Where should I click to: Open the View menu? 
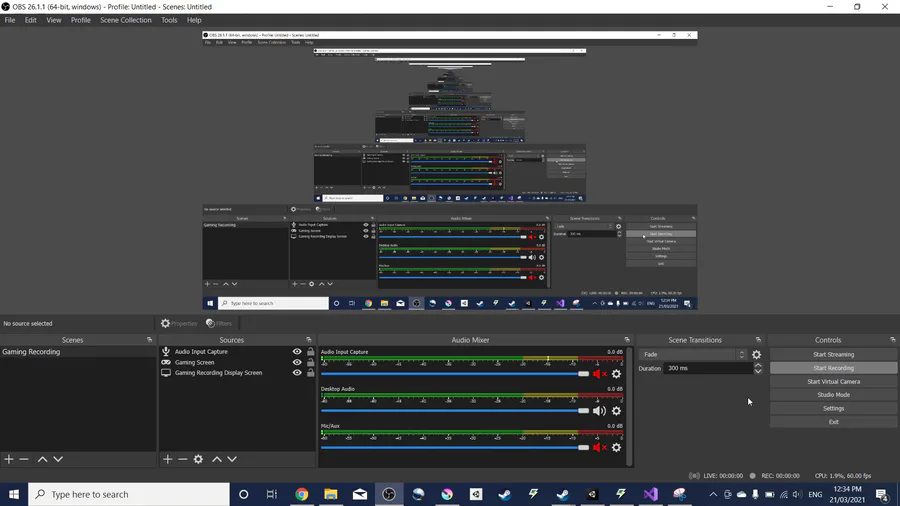click(x=53, y=20)
